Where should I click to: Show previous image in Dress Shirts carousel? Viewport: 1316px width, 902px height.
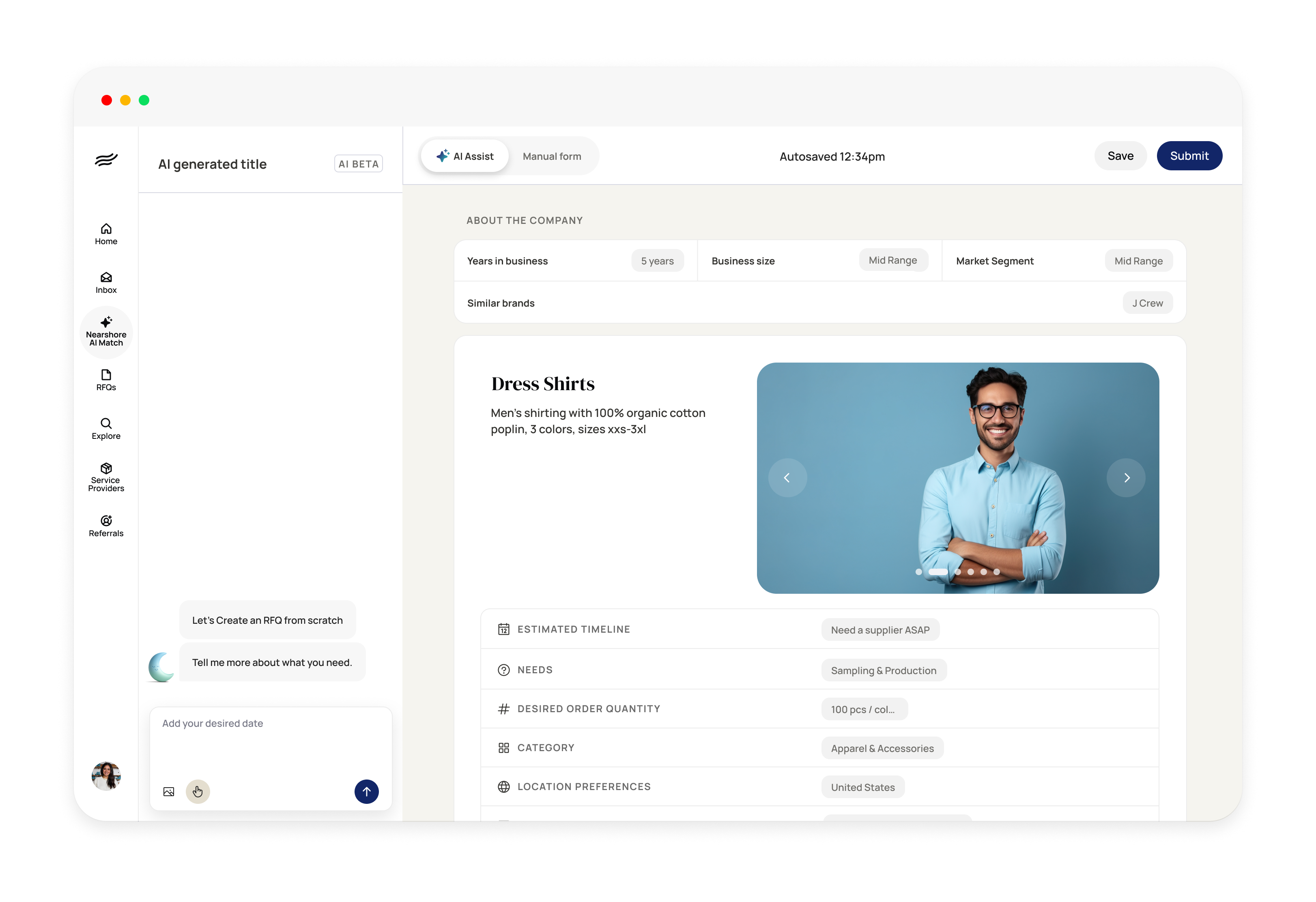[787, 478]
